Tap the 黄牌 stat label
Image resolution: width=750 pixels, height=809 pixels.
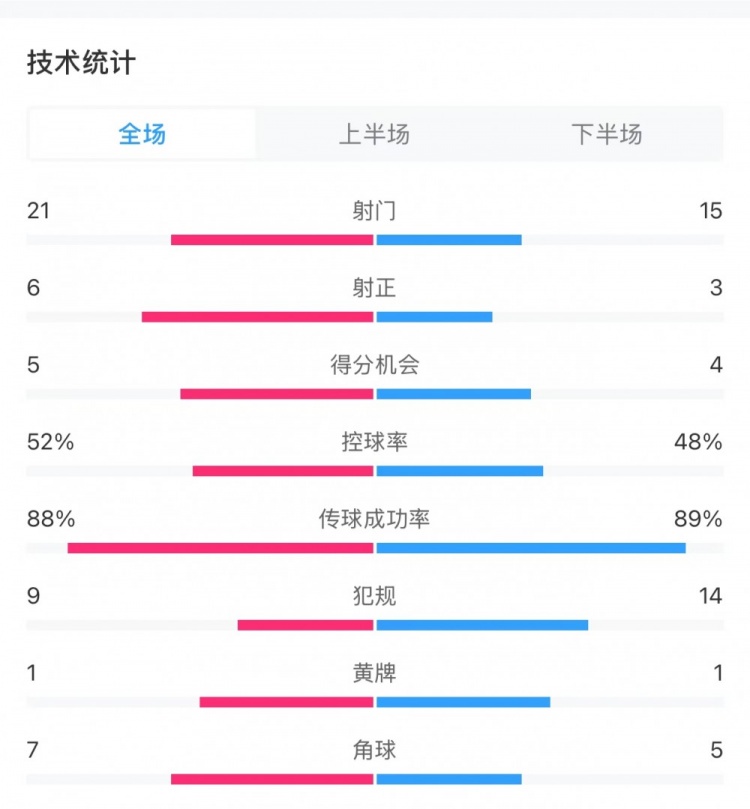click(374, 673)
